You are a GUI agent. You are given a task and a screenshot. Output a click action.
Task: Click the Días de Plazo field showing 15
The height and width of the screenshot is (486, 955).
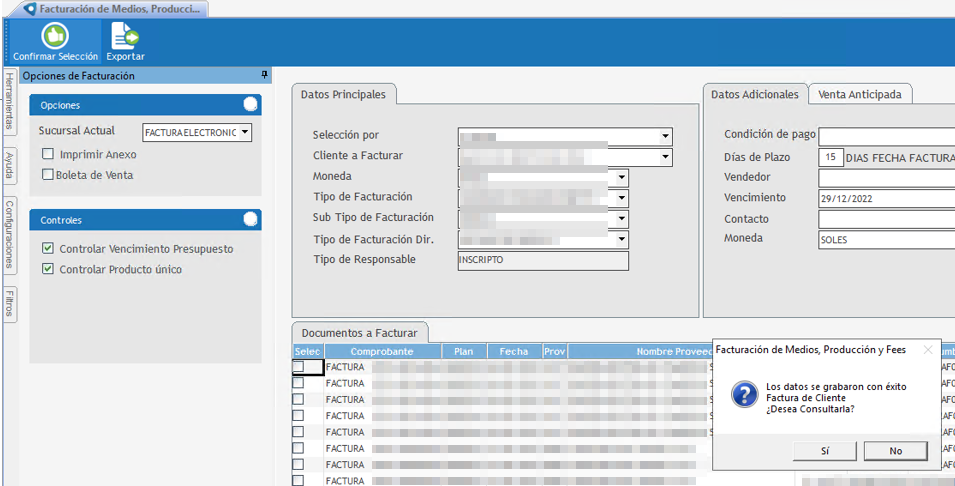[x=830, y=157]
